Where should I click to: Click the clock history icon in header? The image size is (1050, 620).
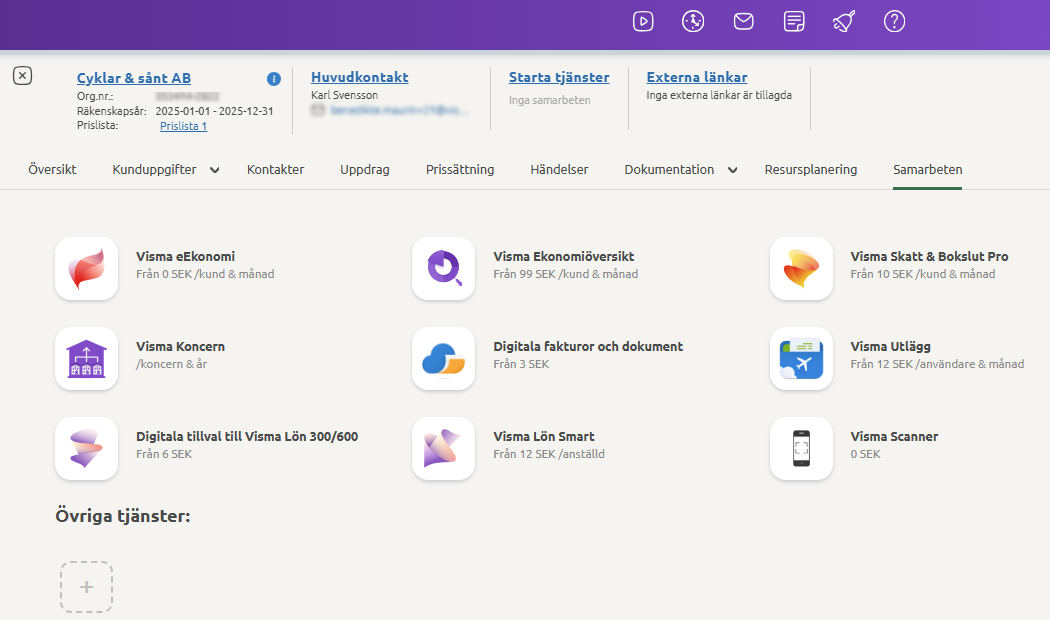693,21
